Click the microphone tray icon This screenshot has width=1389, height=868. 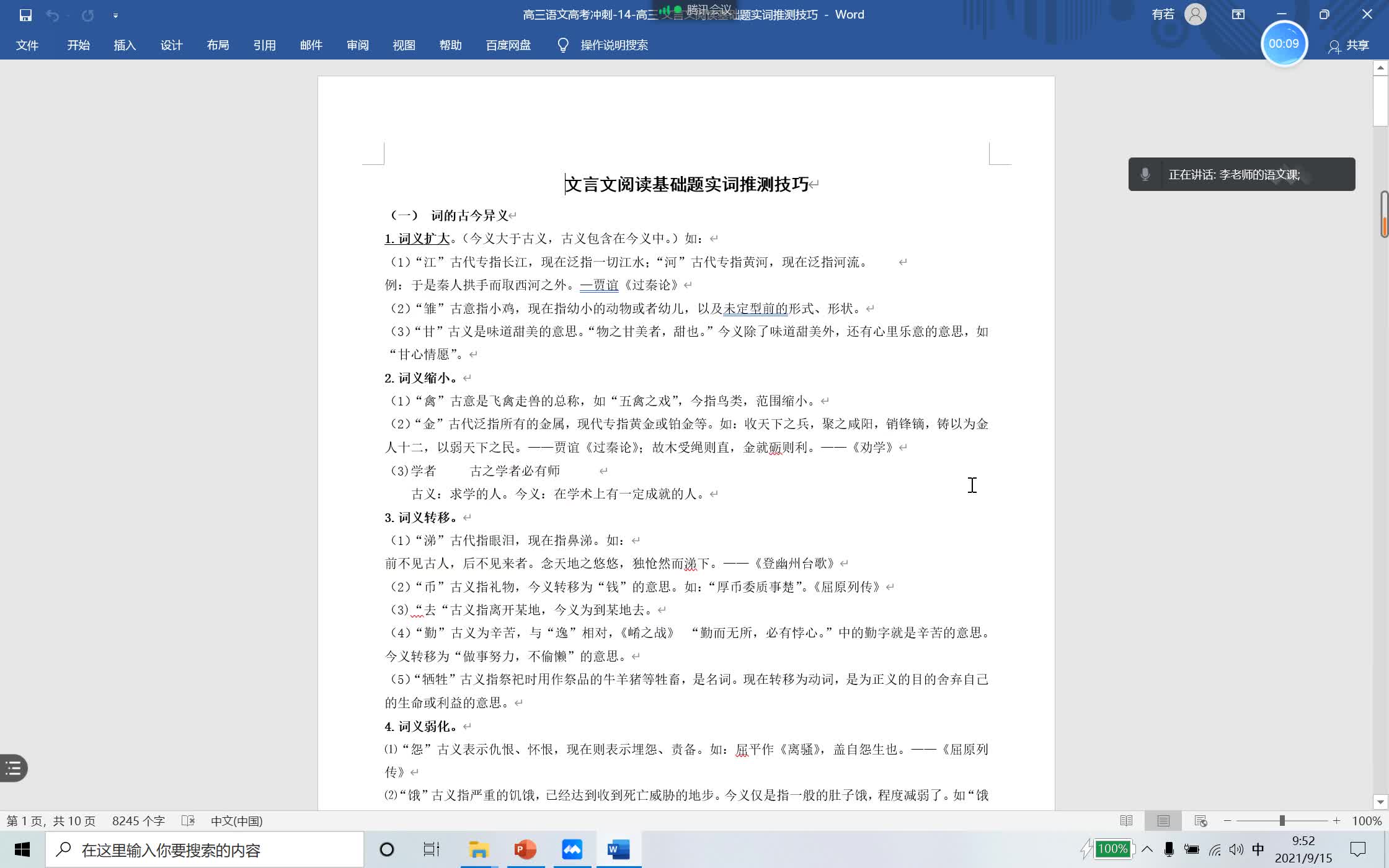[x=1169, y=849]
